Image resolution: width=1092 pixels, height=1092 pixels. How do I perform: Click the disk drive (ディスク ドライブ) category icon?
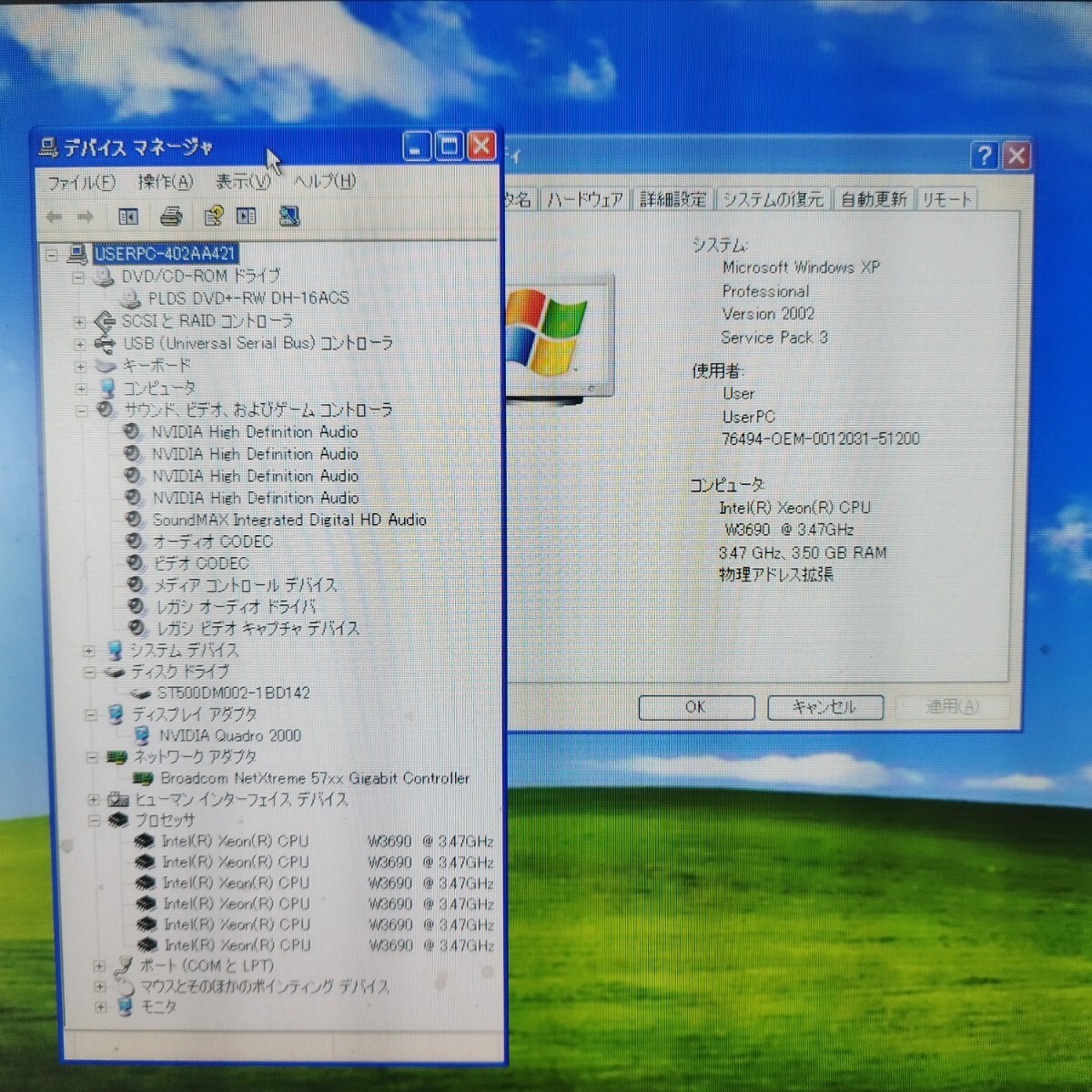[x=115, y=672]
